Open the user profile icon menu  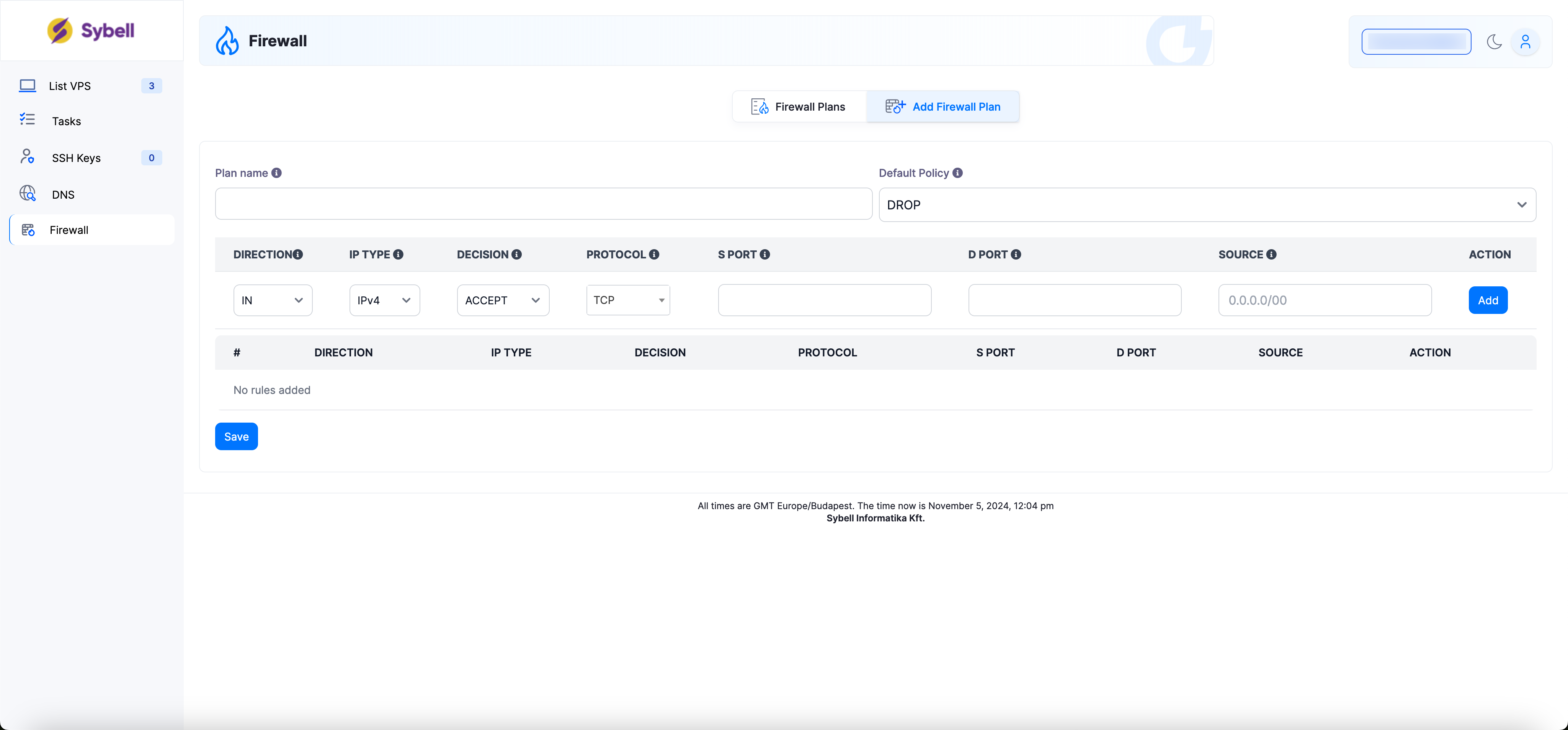click(1525, 41)
